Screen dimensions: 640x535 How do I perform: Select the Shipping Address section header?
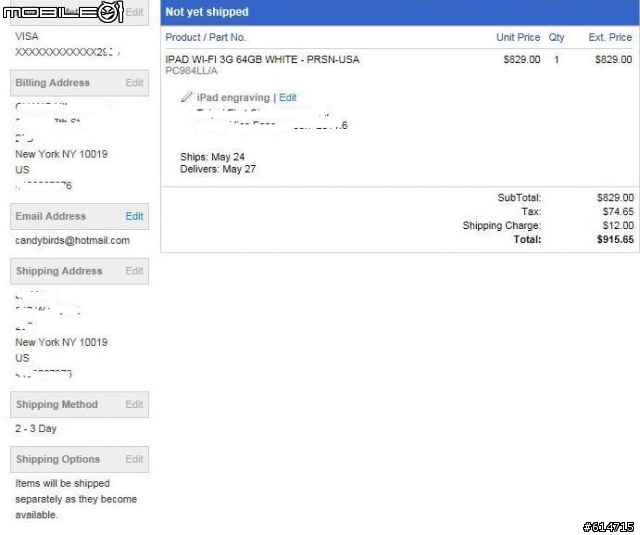(x=80, y=271)
